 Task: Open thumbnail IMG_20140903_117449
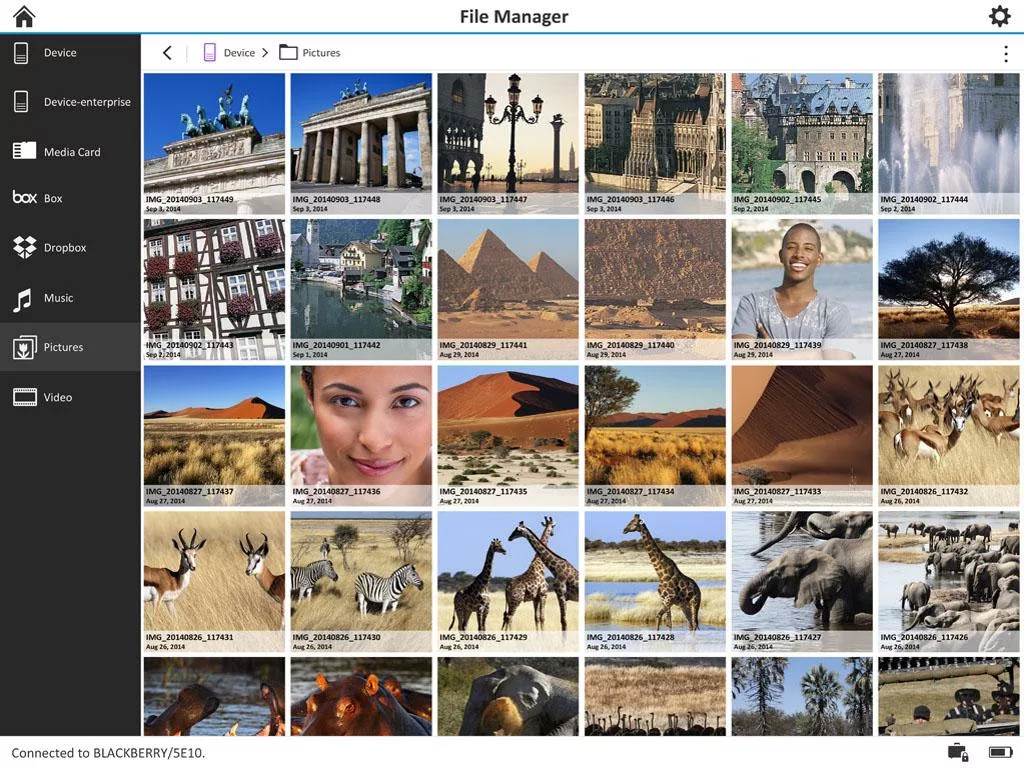[x=214, y=143]
